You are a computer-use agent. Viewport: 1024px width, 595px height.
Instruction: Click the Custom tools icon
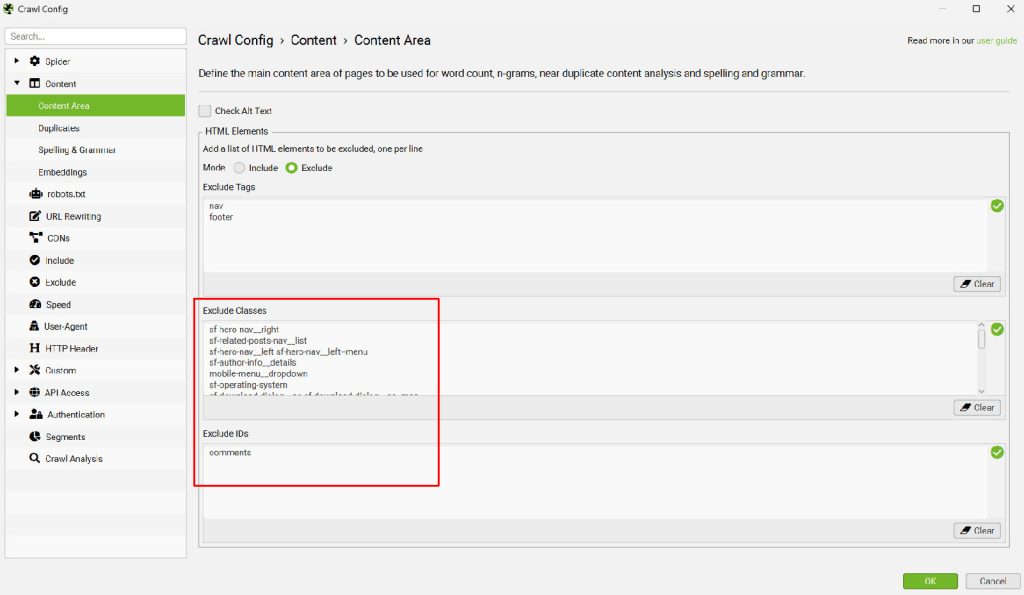(x=35, y=370)
